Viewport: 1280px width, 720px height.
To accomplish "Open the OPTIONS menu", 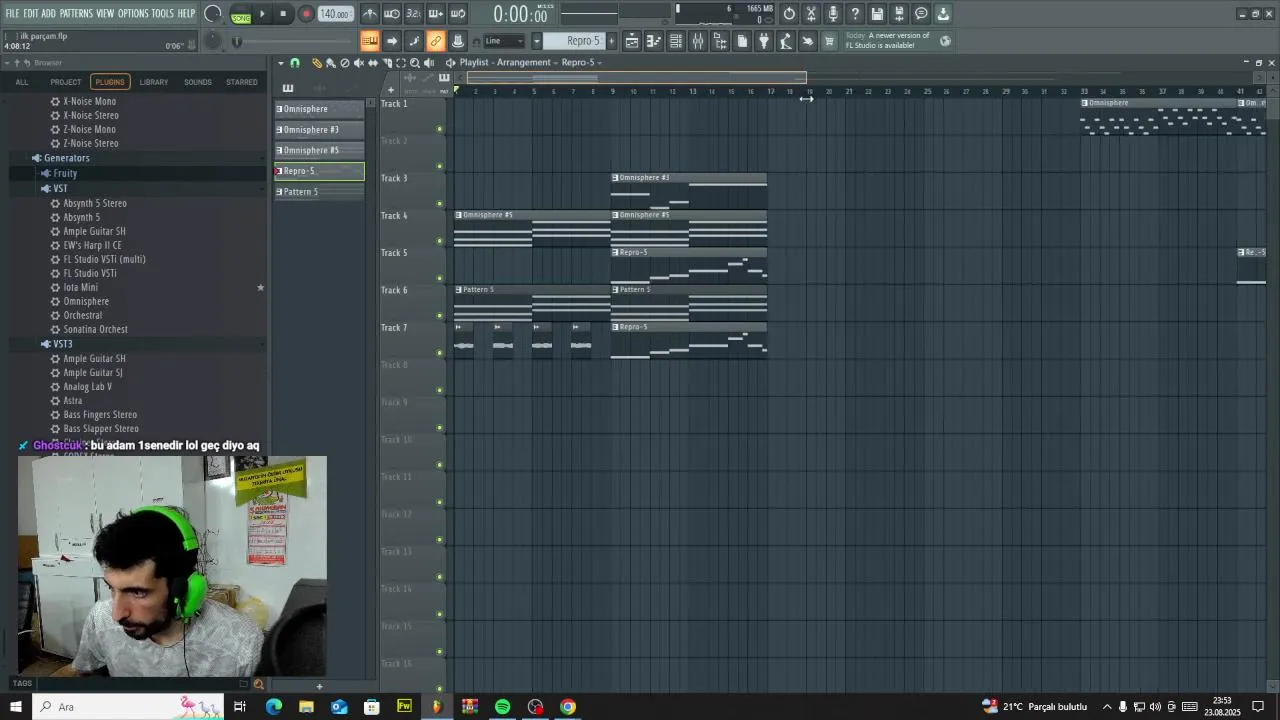I will tap(133, 13).
